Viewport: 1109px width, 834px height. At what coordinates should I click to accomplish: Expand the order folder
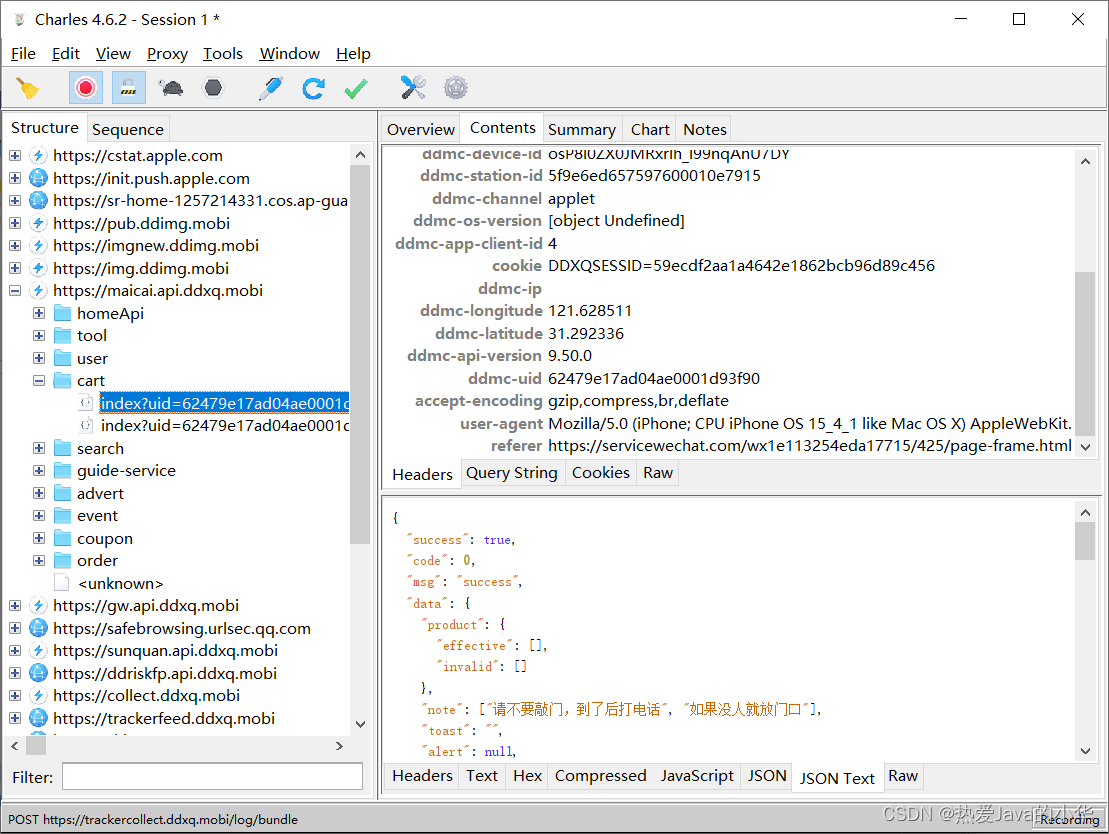pyautogui.click(x=39, y=561)
